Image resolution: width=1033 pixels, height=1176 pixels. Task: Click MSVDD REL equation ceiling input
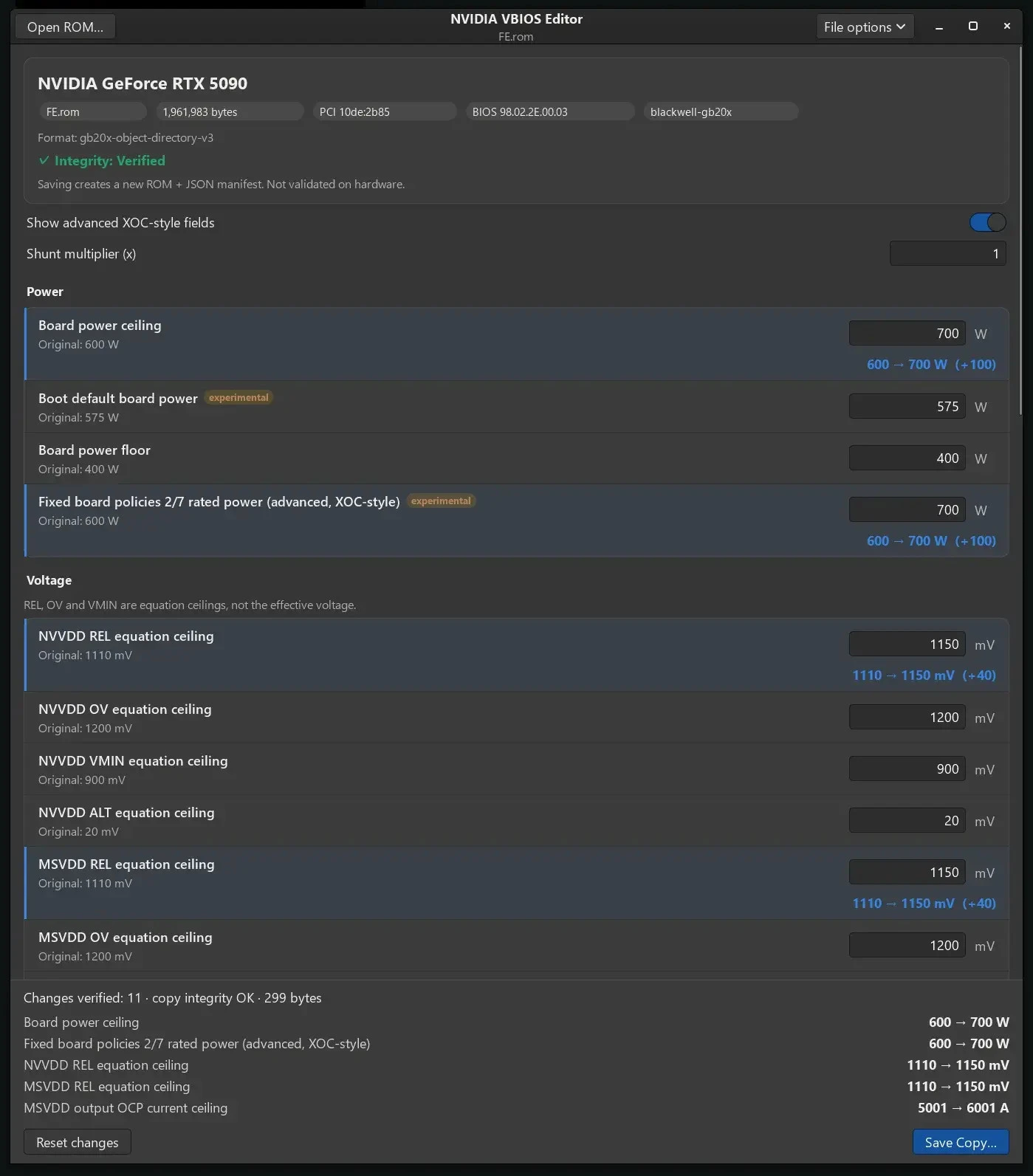(x=907, y=873)
